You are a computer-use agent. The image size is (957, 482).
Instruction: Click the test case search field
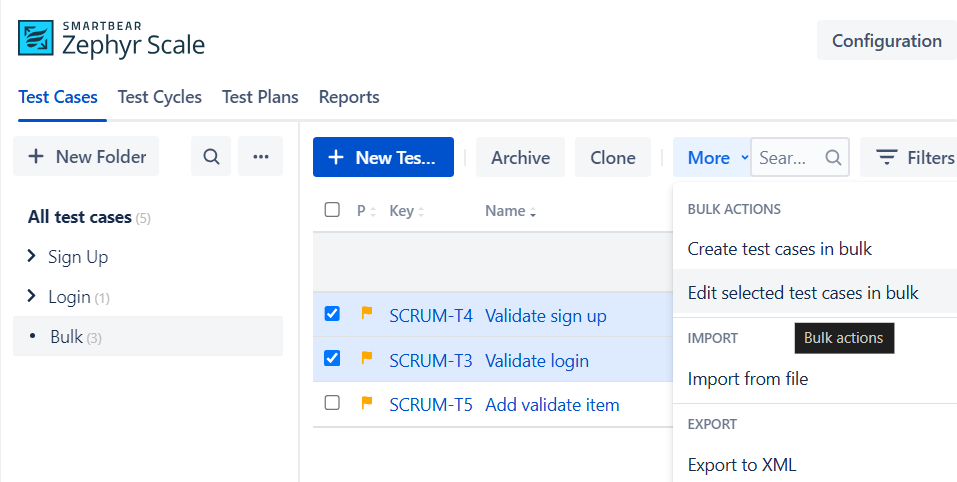click(790, 158)
